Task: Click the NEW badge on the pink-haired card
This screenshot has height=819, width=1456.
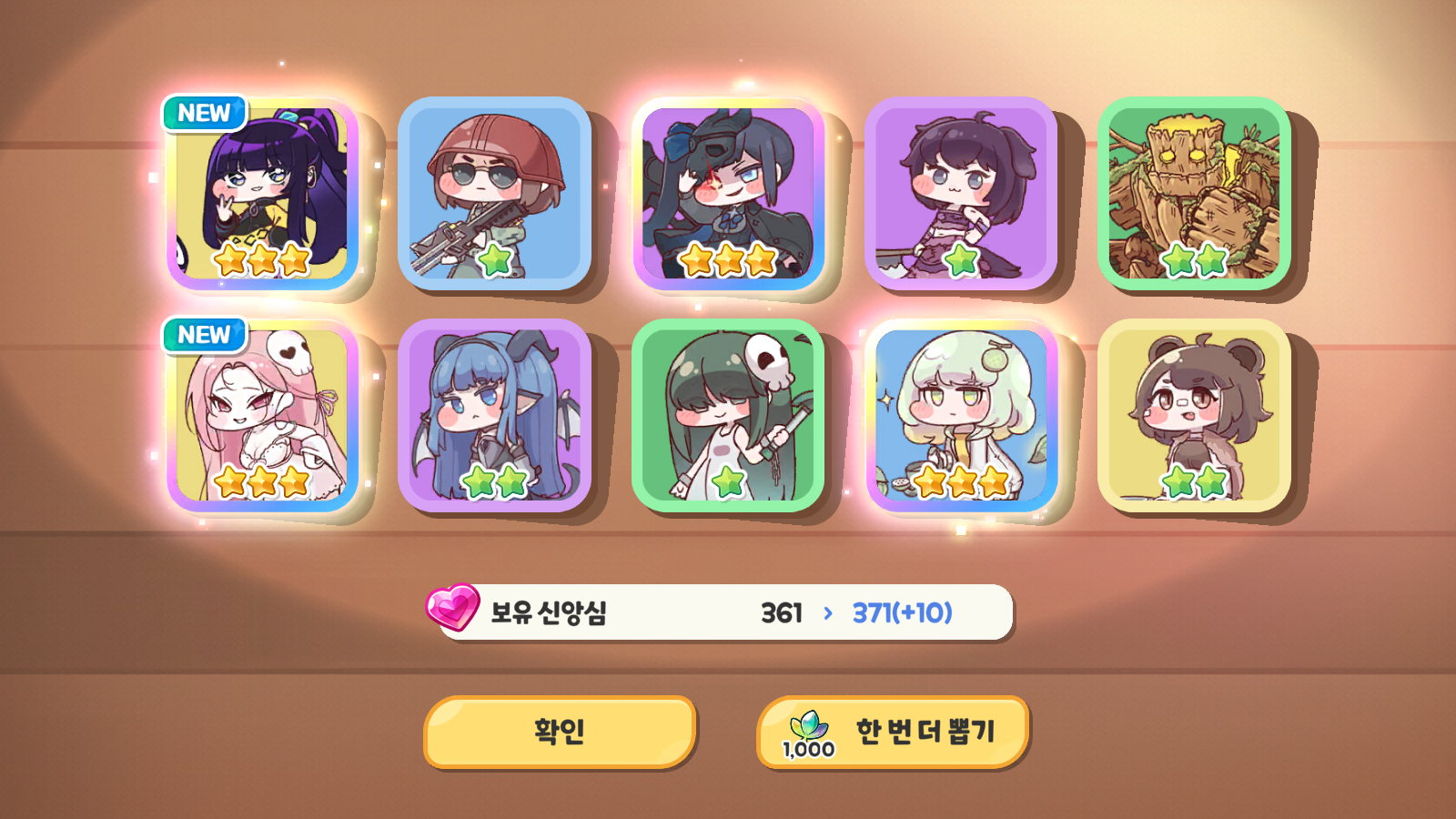Action: pyautogui.click(x=205, y=335)
